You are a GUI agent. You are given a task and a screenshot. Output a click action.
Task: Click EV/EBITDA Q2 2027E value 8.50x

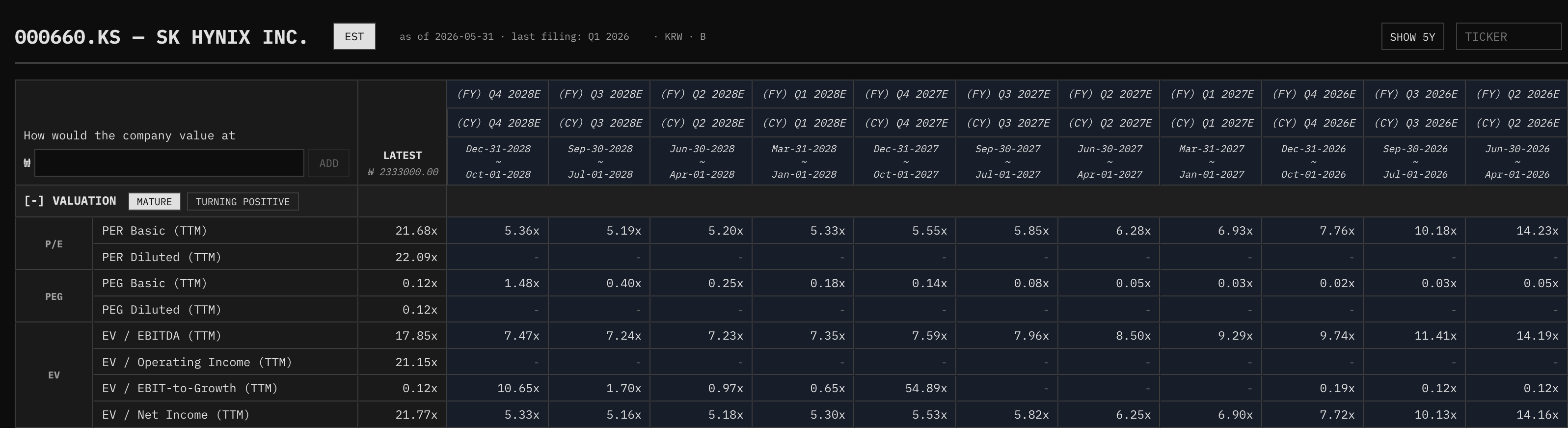[x=1134, y=335]
